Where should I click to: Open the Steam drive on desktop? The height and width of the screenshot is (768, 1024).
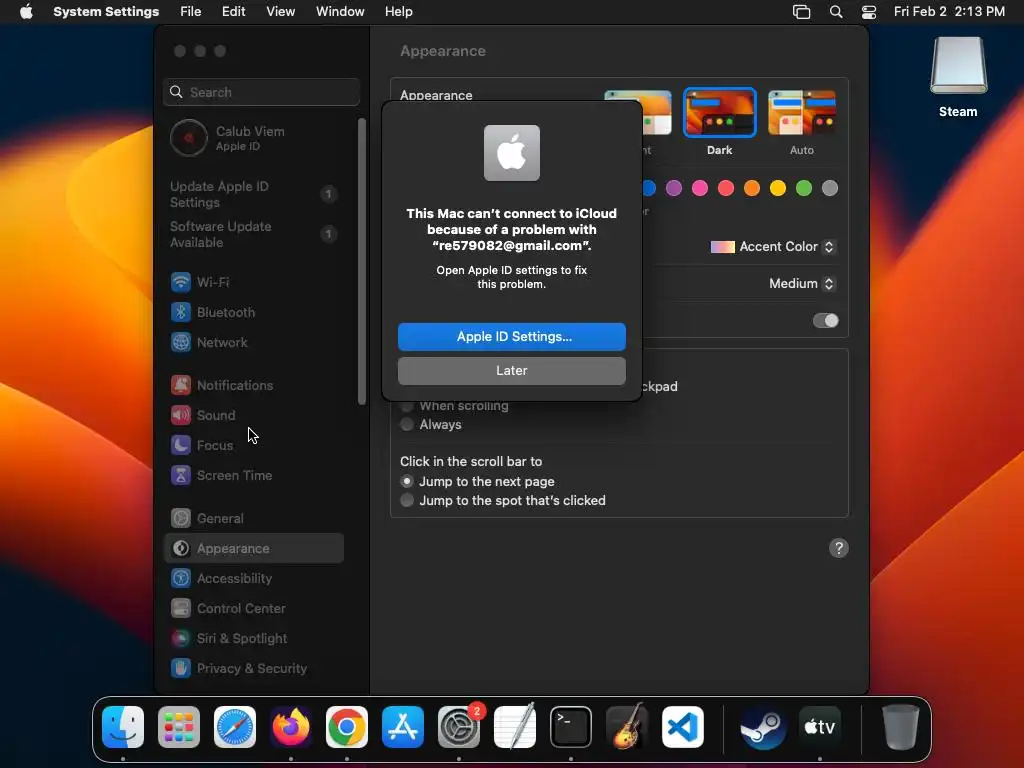coord(958,65)
